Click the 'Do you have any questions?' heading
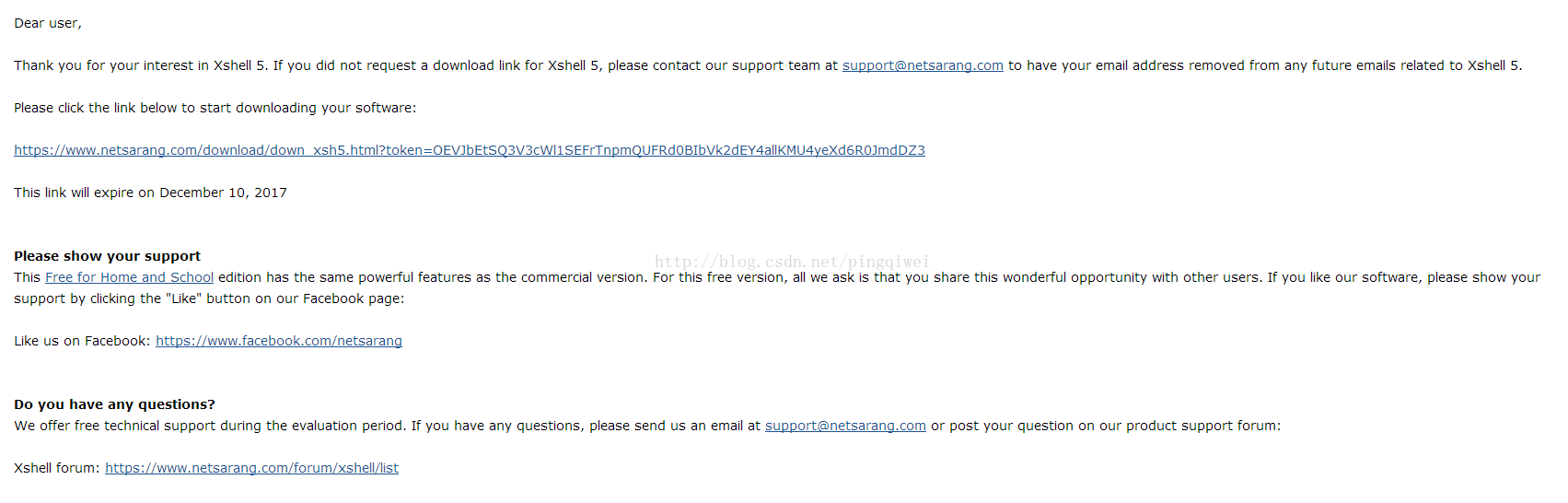The width and height of the screenshot is (1568, 503). pos(114,404)
